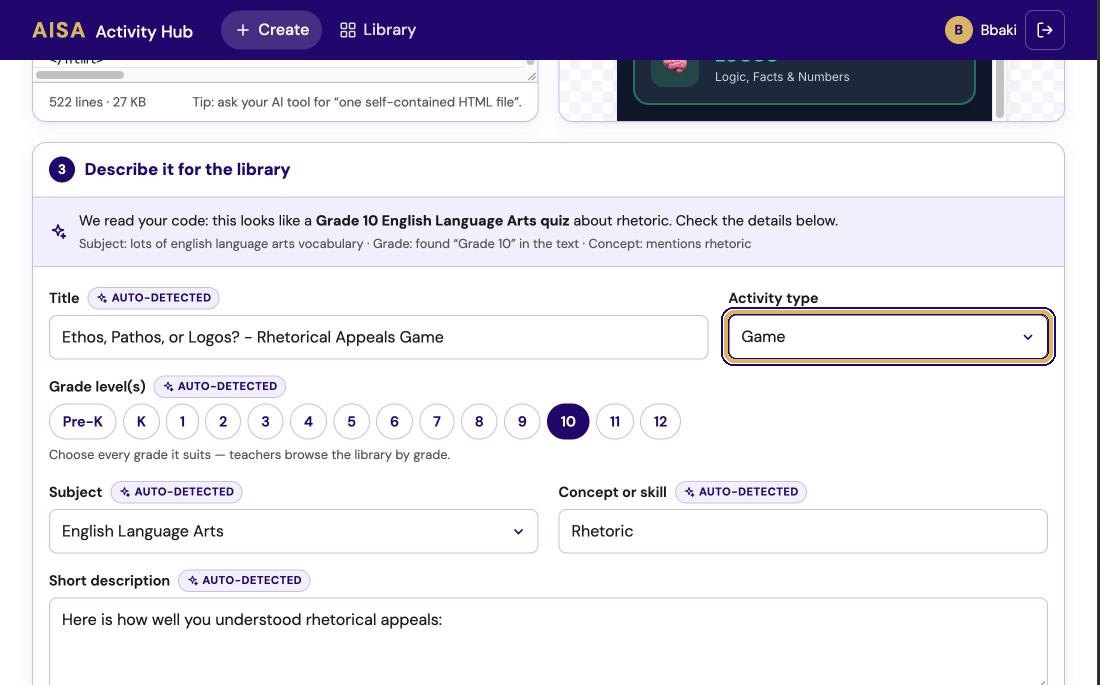This screenshot has height=685, width=1100.
Task: Toggle grade 11
Action: click(x=615, y=422)
